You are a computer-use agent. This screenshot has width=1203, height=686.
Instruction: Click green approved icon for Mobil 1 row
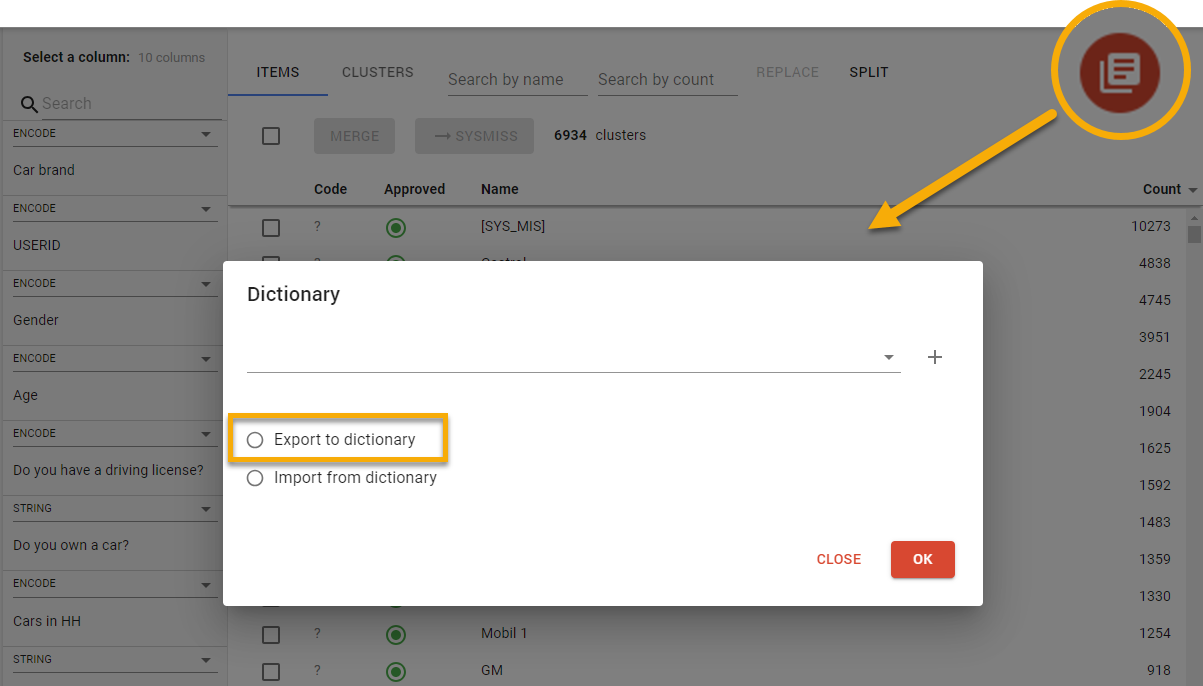pos(396,634)
